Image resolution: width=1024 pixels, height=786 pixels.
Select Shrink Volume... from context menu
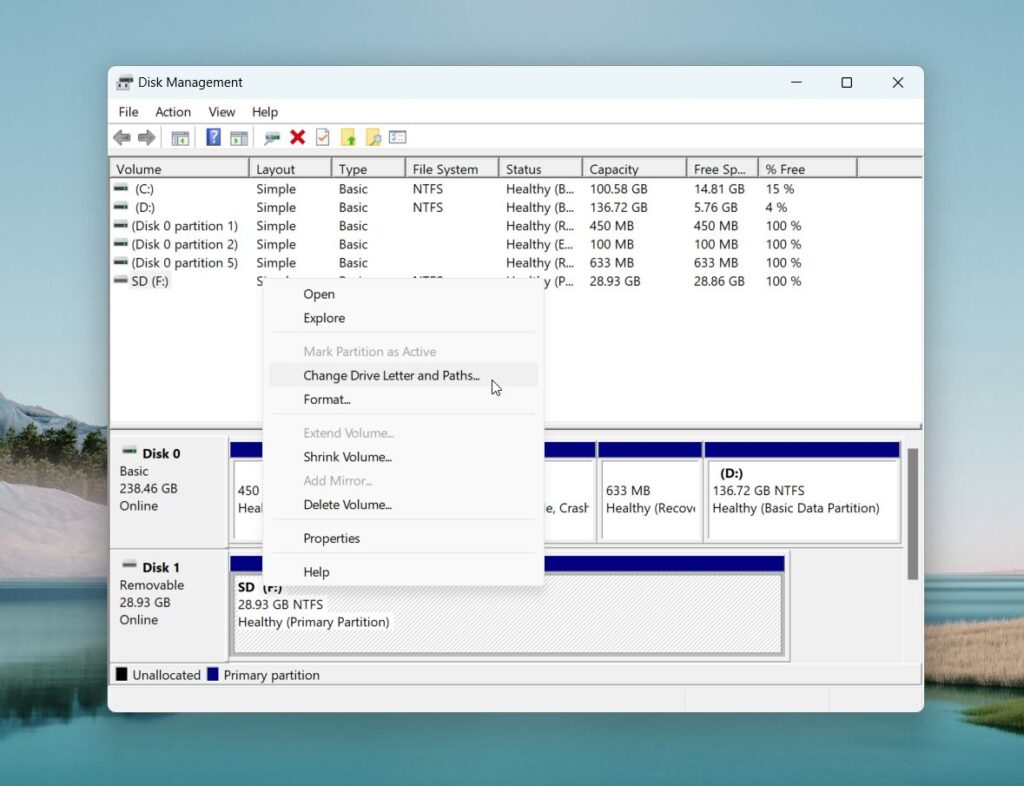pyautogui.click(x=347, y=457)
